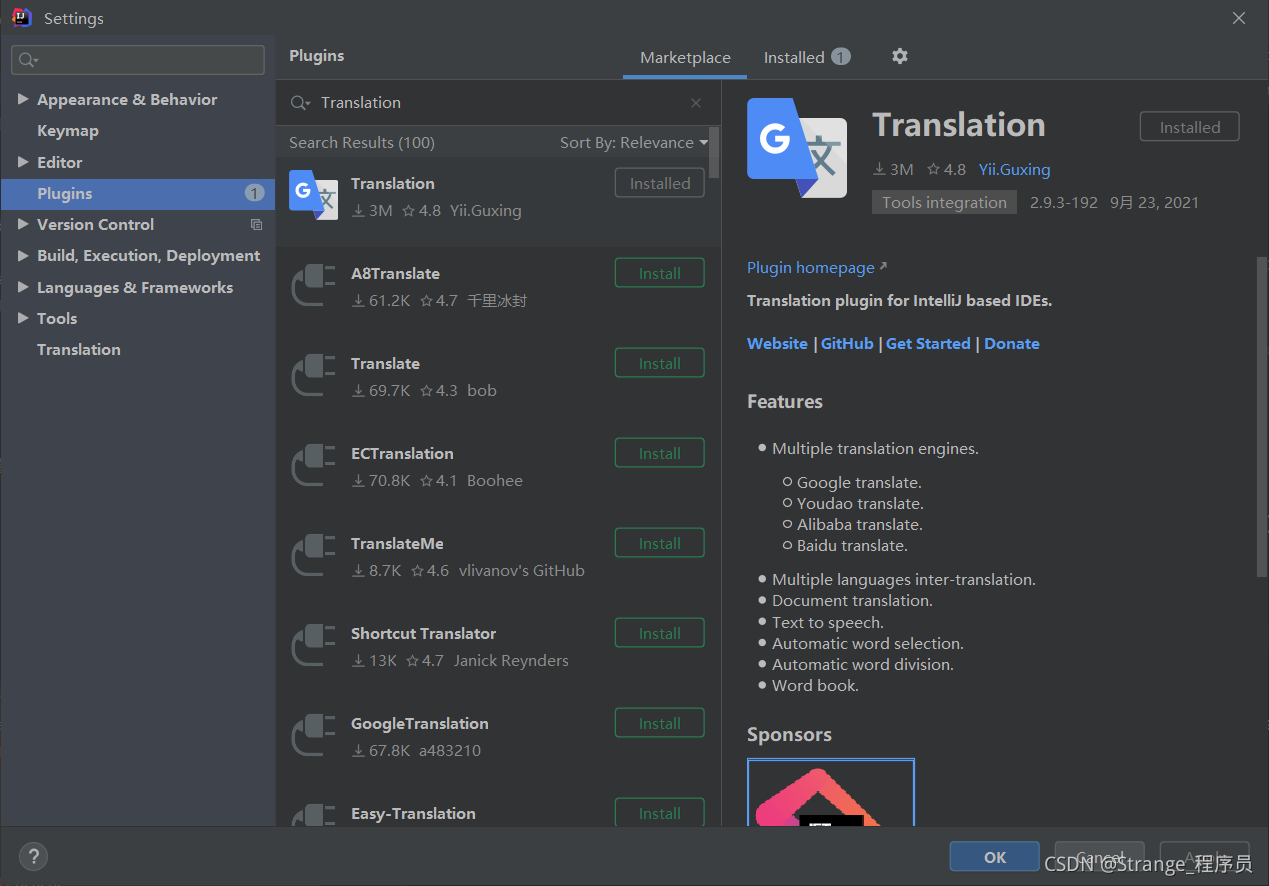This screenshot has width=1269, height=886.
Task: Click the IntelliJ logo in title bar
Action: (x=21, y=18)
